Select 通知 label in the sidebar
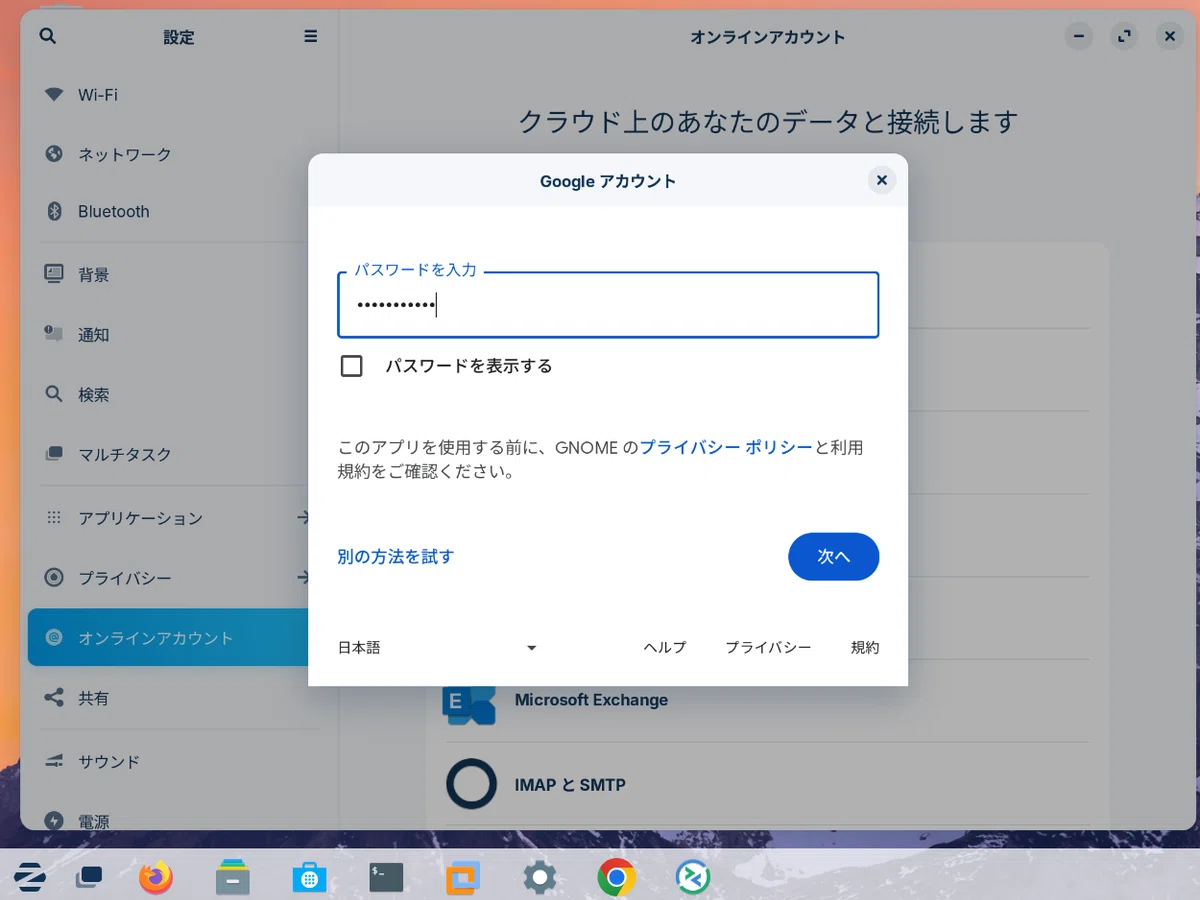The width and height of the screenshot is (1200, 900). click(x=94, y=334)
